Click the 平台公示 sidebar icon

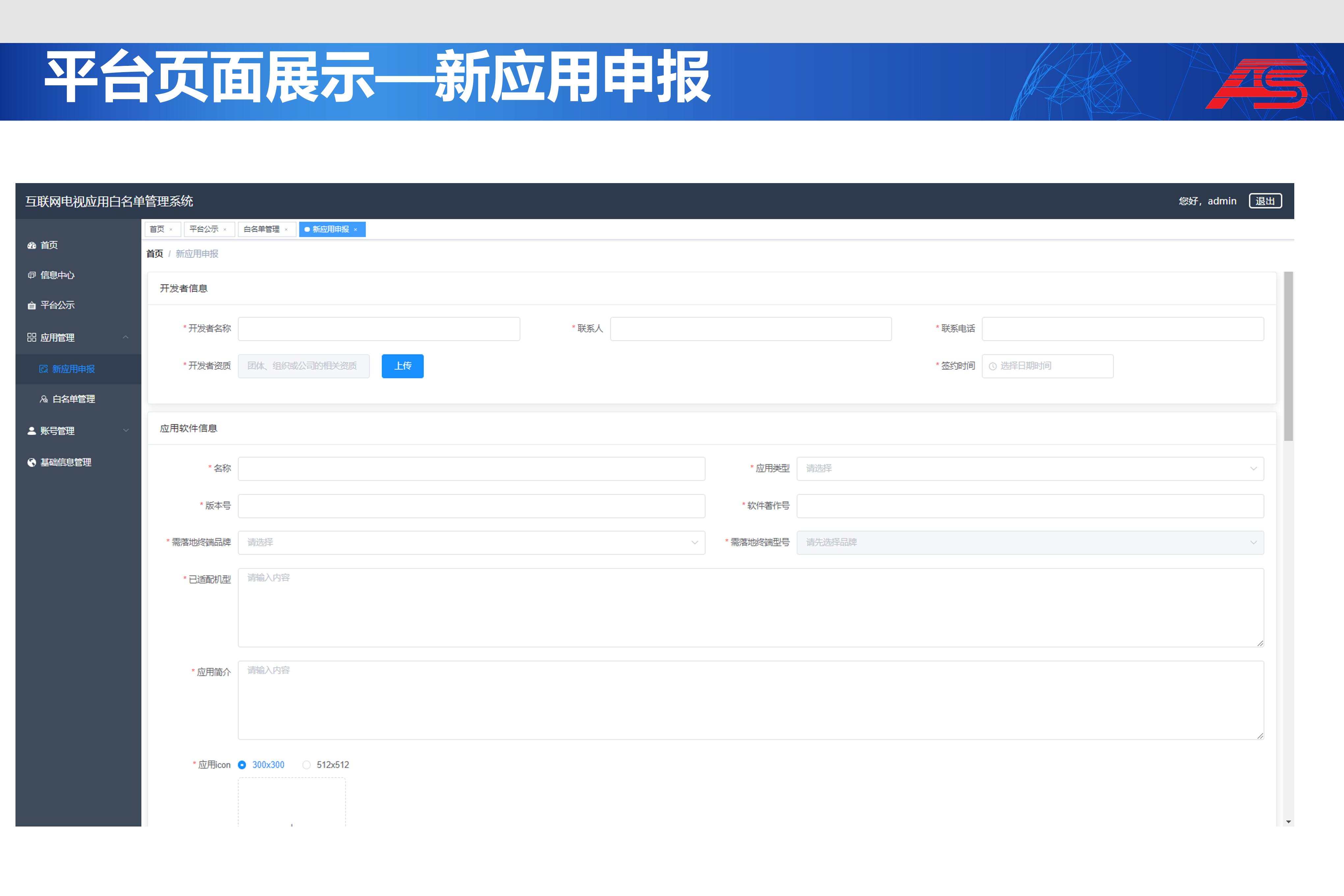pyautogui.click(x=31, y=305)
